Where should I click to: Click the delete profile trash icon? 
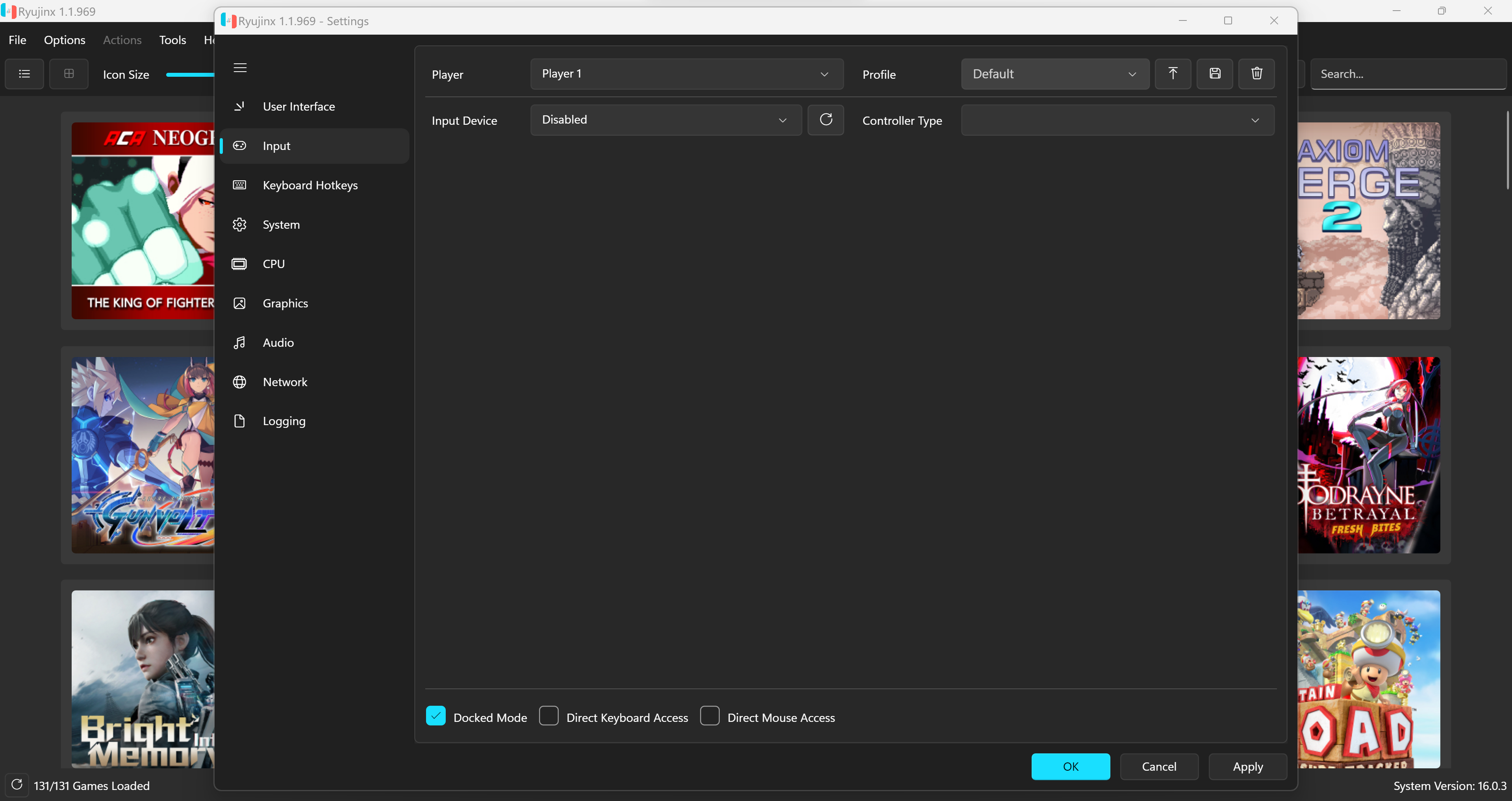coord(1256,73)
